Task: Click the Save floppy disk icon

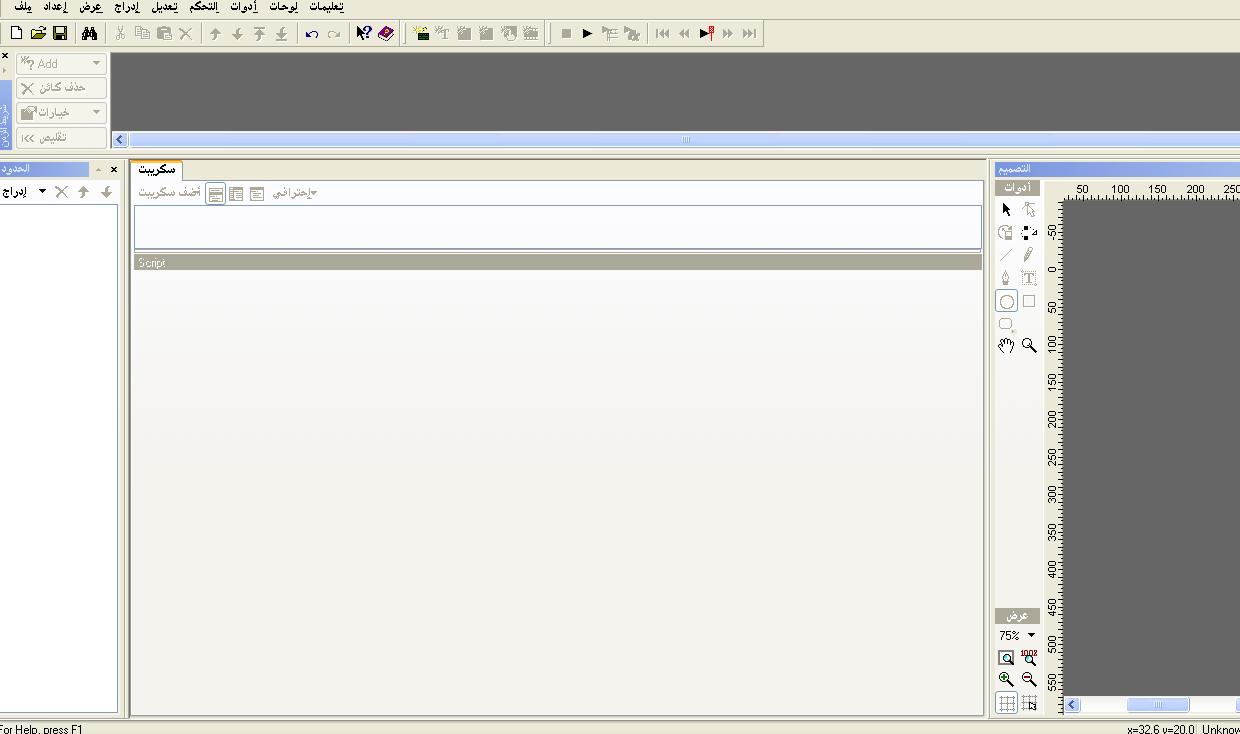Action: pyautogui.click(x=60, y=34)
